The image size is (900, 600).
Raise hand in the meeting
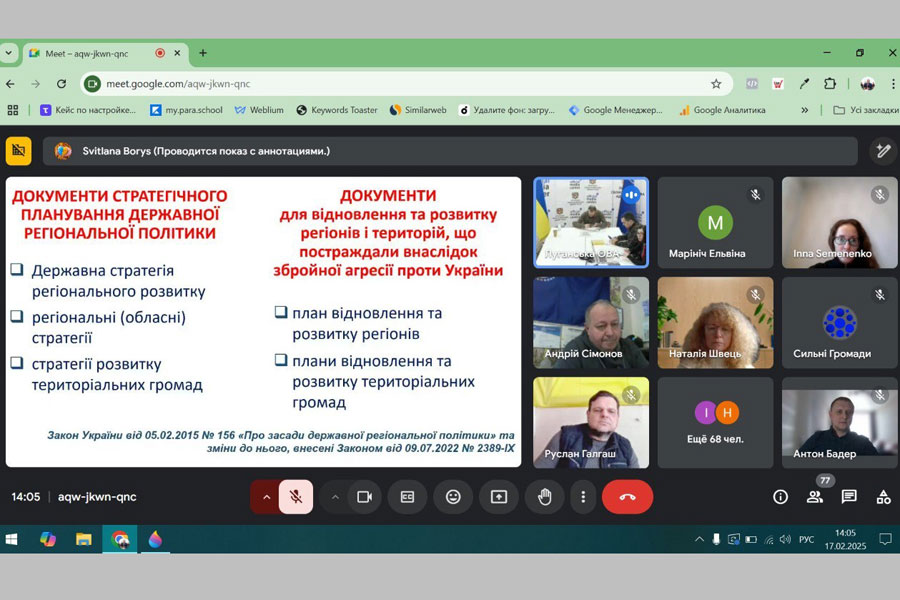click(545, 497)
